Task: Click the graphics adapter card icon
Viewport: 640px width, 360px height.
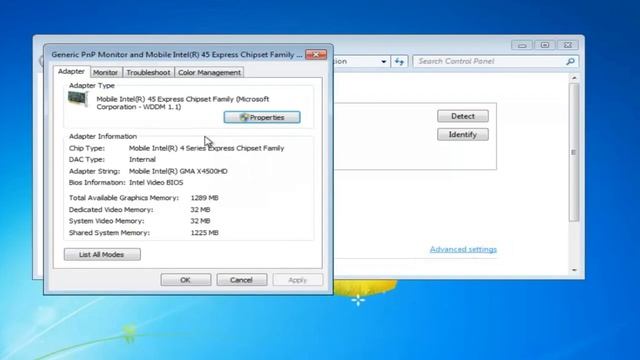Action: (x=78, y=99)
